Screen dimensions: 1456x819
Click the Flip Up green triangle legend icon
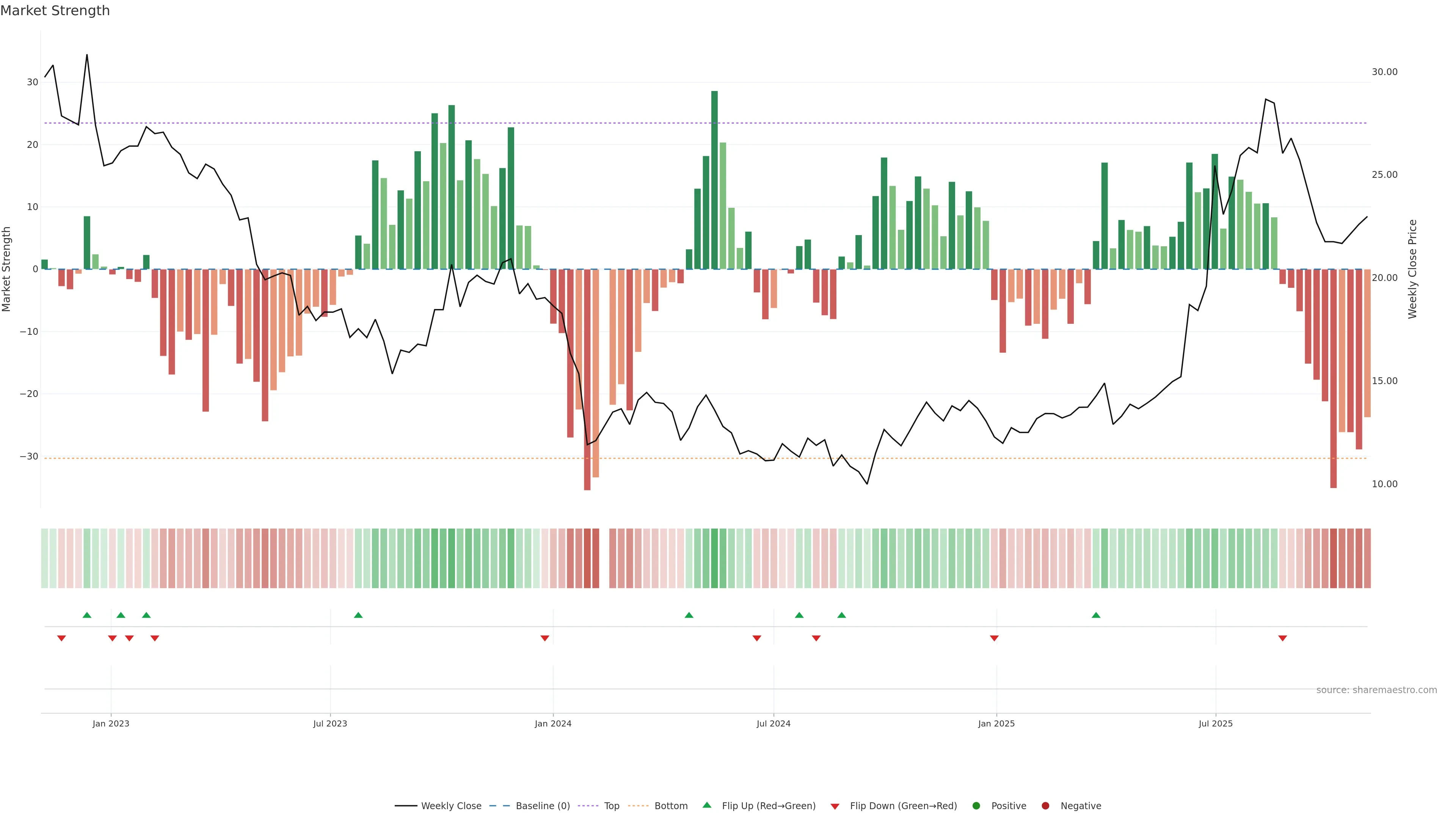pos(706,805)
